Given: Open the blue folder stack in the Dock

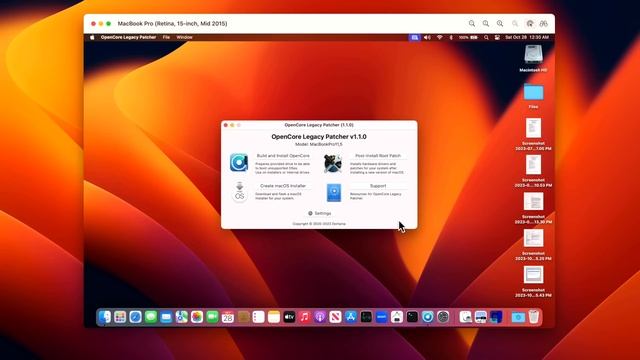Looking at the screenshot, I should pyautogui.click(x=518, y=317).
